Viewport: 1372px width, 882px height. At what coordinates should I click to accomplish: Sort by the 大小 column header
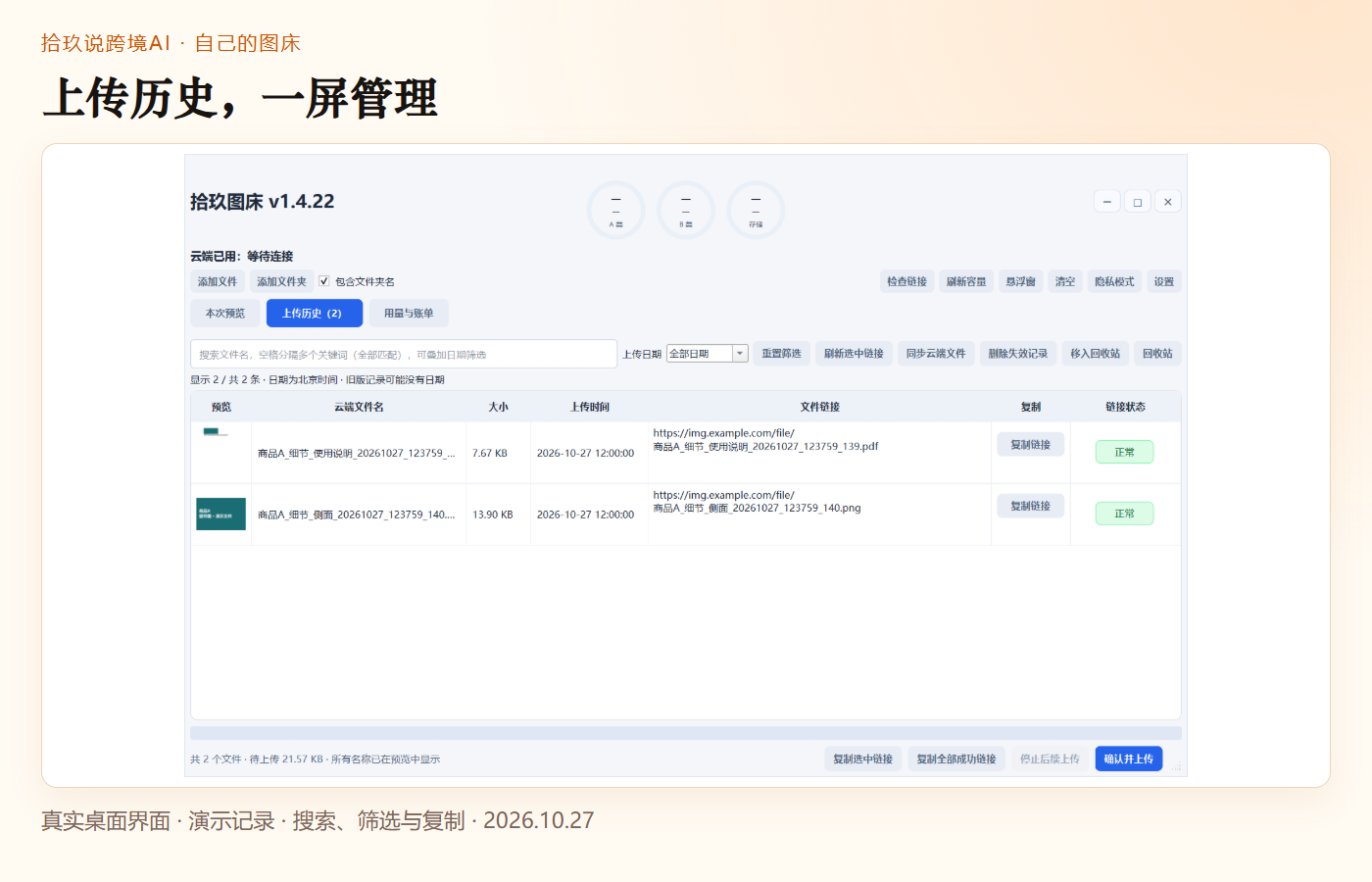pyautogui.click(x=499, y=407)
